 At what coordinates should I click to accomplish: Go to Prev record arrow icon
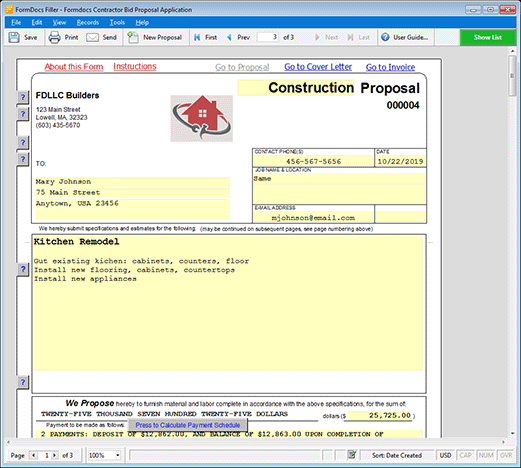coord(229,37)
